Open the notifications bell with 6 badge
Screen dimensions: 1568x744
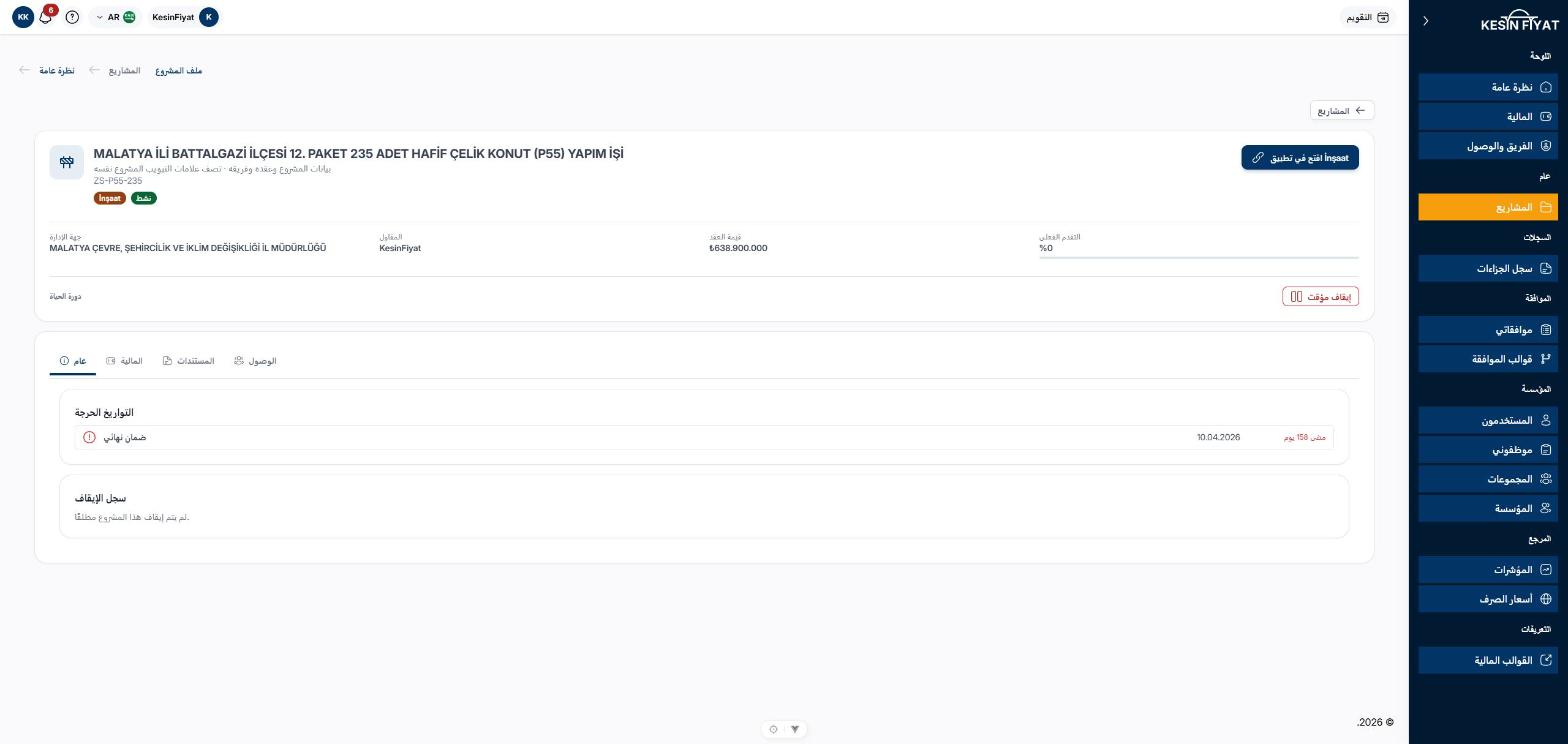click(x=45, y=17)
